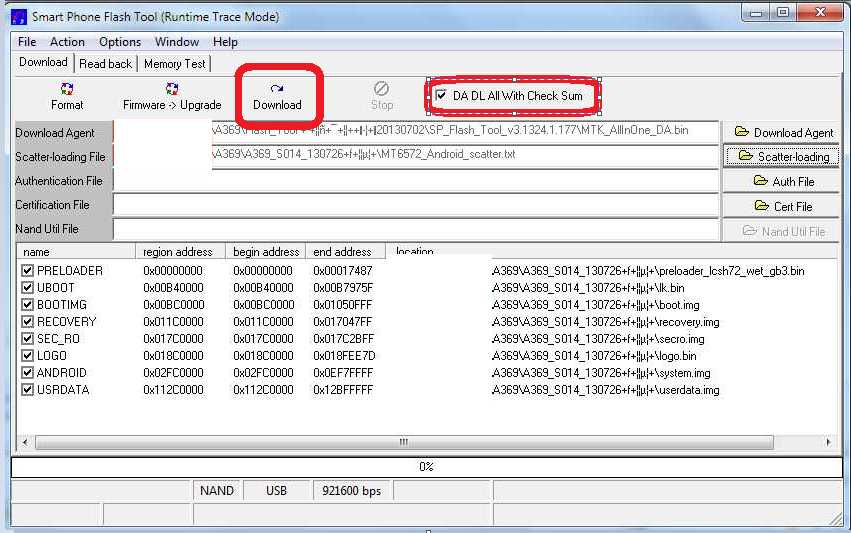Screen dimensions: 851x533
Task: Switch to the Memory Test tab
Action: (175, 64)
